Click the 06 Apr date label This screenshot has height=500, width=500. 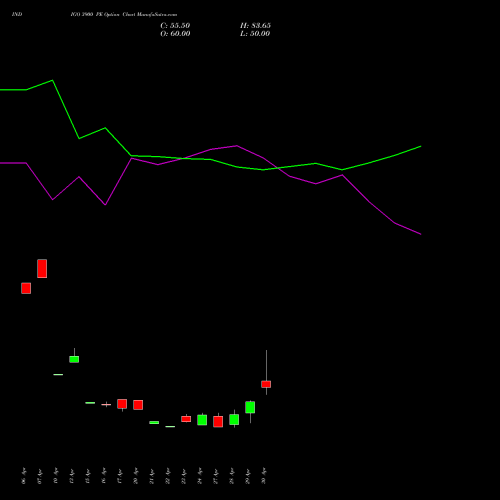click(23, 476)
